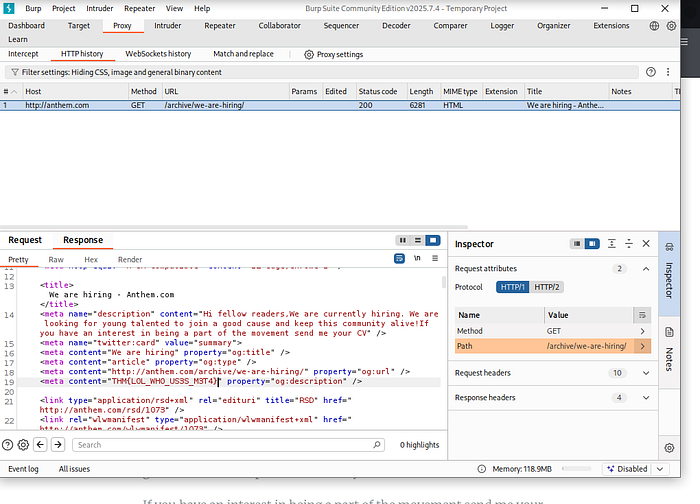Open the Extensions tab
This screenshot has width=700, height=504.
pyautogui.click(x=611, y=26)
